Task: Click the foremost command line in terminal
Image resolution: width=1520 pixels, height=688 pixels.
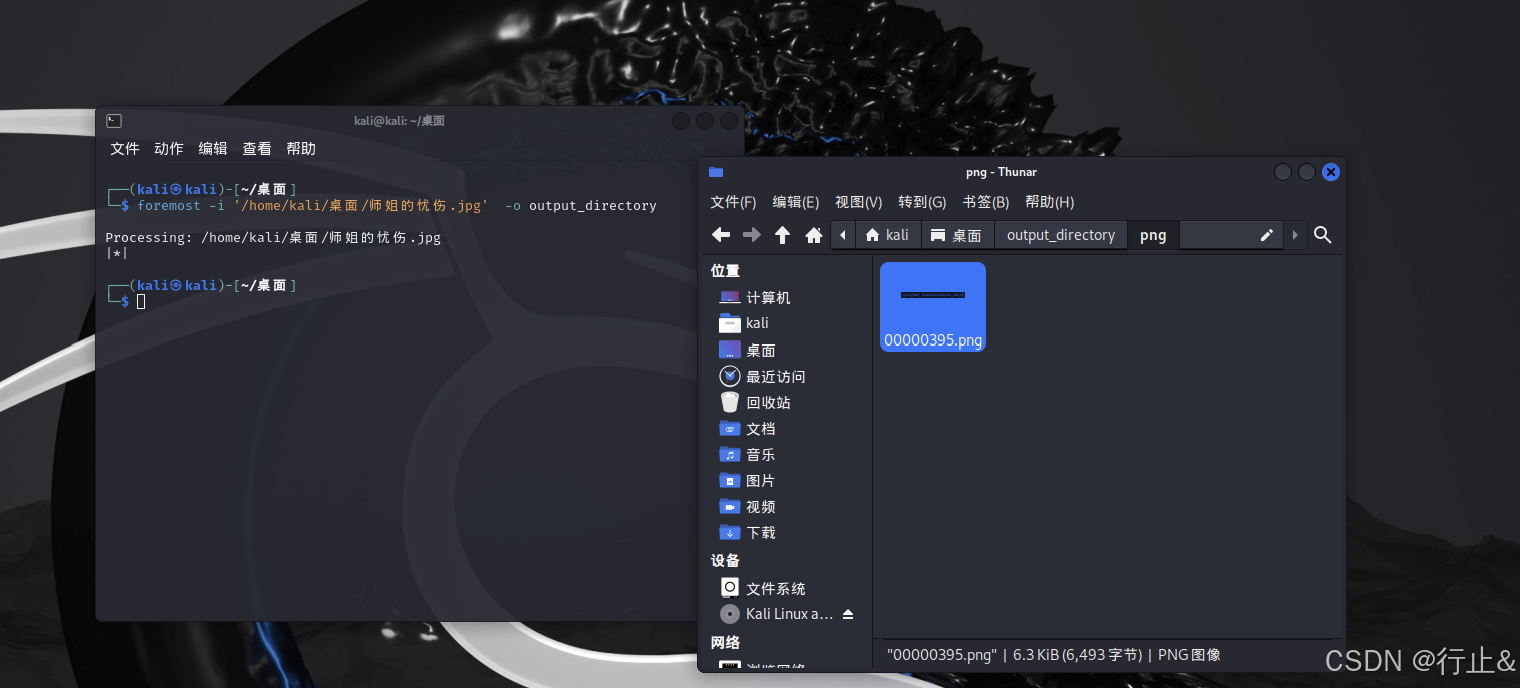Action: [x=396, y=205]
